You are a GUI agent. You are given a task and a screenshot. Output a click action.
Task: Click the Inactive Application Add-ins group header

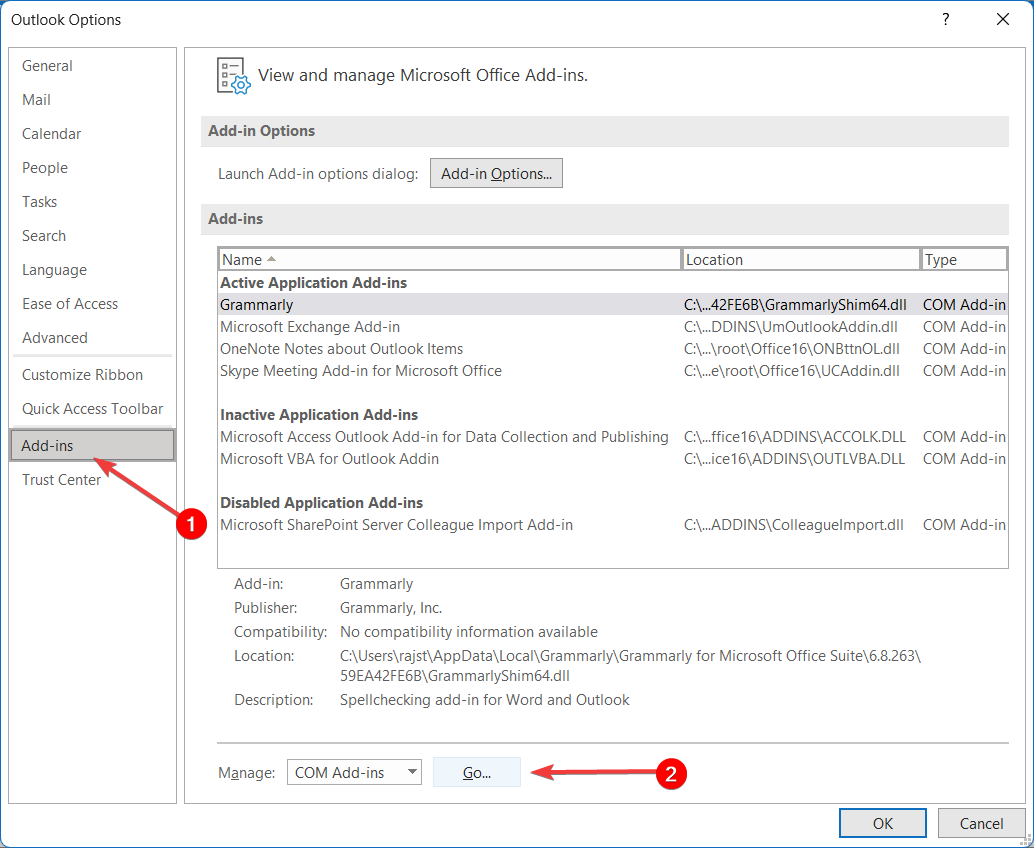pyautogui.click(x=319, y=415)
